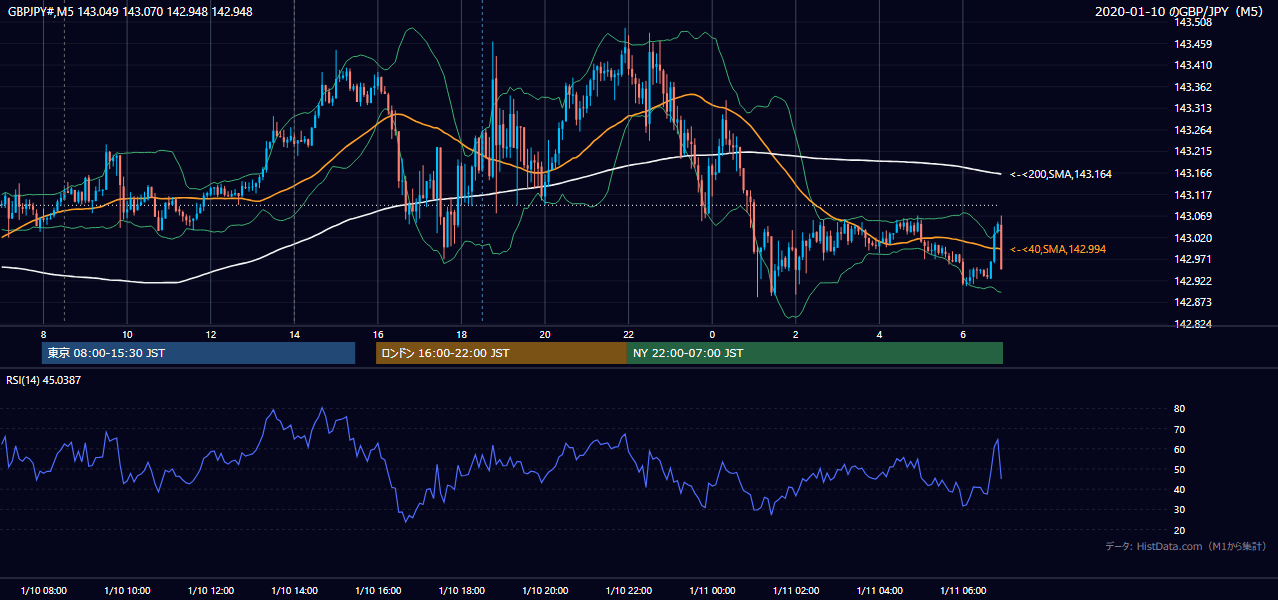Select the ロンドン 16:00-22:00 JST session bar
Image resolution: width=1278 pixels, height=600 pixels.
click(501, 353)
